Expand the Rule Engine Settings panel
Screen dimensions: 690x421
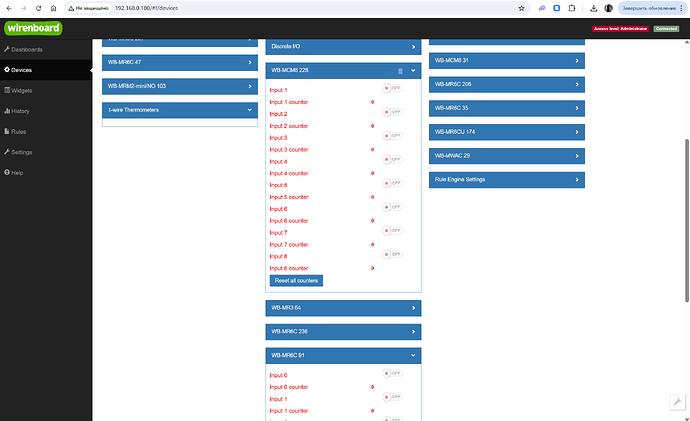pyautogui.click(x=507, y=180)
